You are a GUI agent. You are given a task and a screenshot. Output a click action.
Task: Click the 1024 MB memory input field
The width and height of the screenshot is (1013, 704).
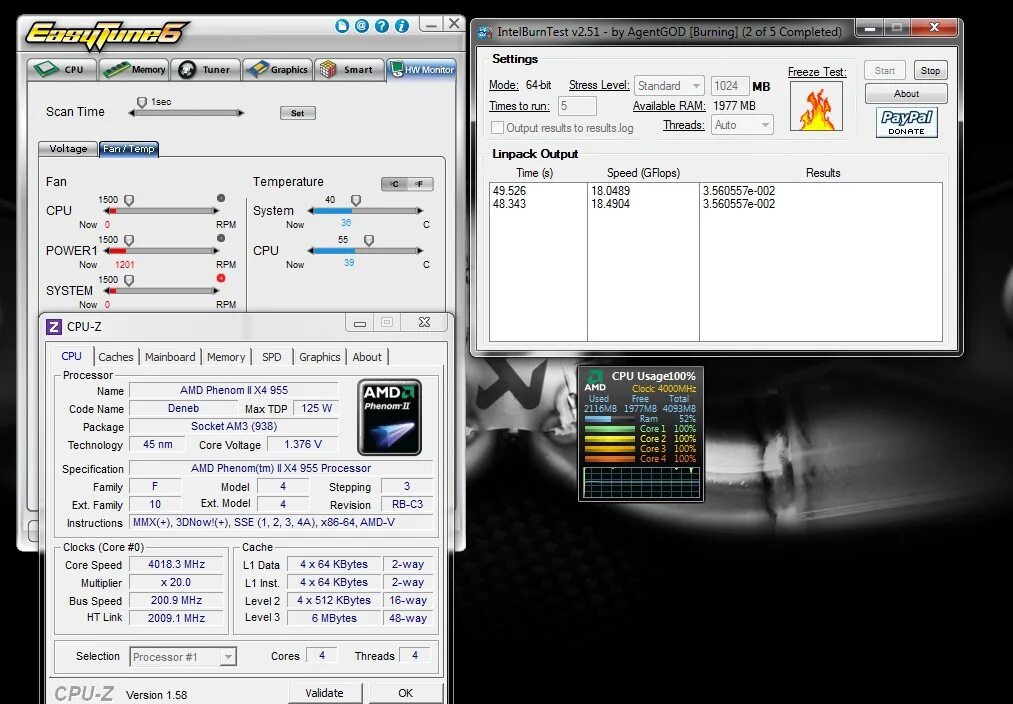(729, 85)
